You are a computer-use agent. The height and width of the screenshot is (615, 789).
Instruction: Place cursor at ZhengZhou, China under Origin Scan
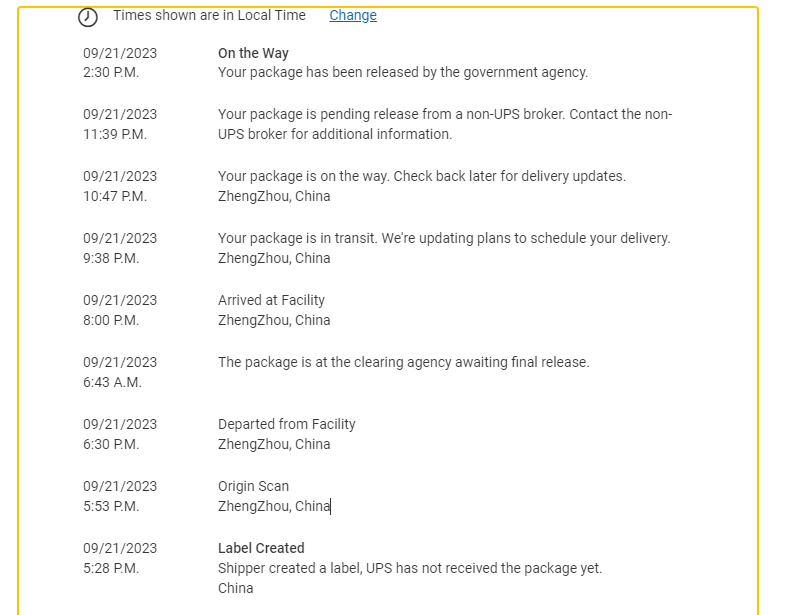point(274,506)
